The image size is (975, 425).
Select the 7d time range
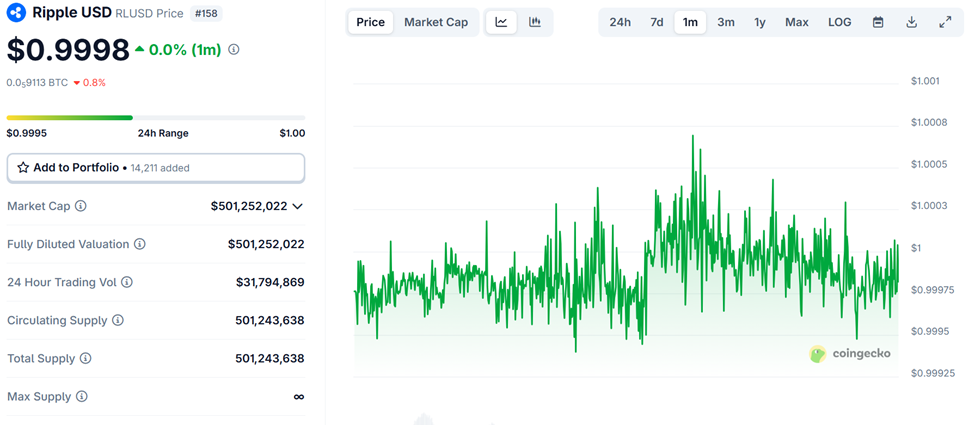656,22
